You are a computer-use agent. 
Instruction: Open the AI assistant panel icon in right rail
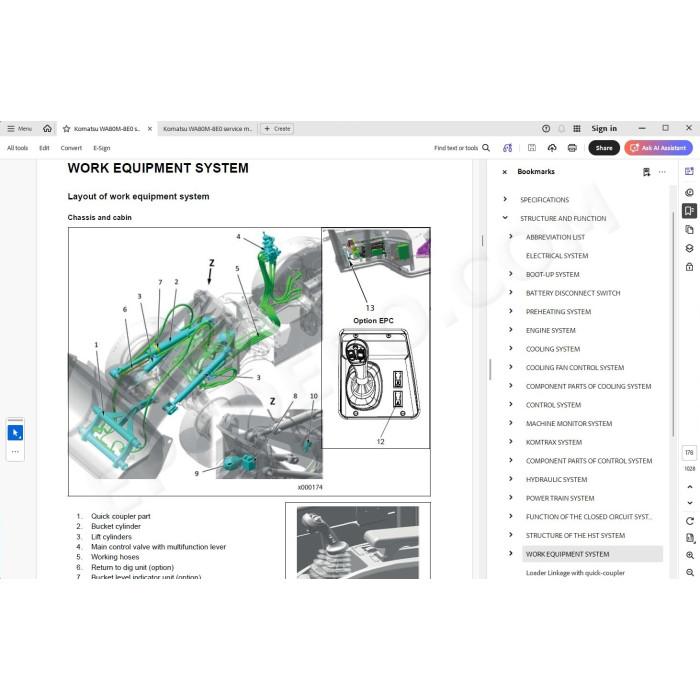[690, 171]
